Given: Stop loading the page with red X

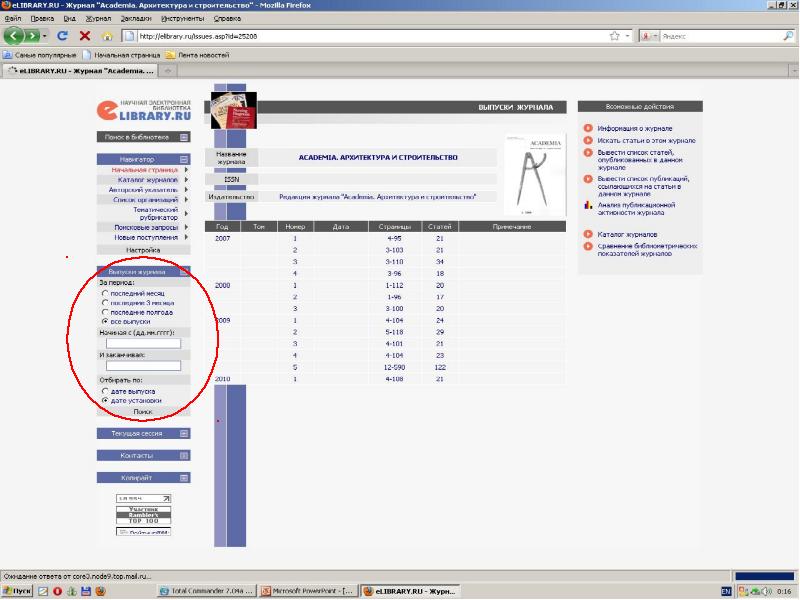Looking at the screenshot, I should [x=85, y=36].
